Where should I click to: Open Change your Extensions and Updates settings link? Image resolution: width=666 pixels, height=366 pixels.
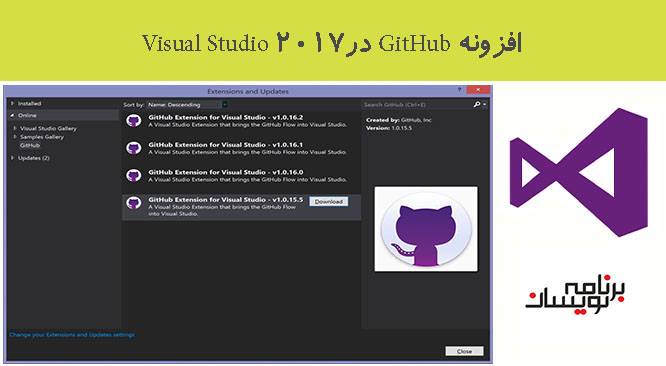[72, 335]
